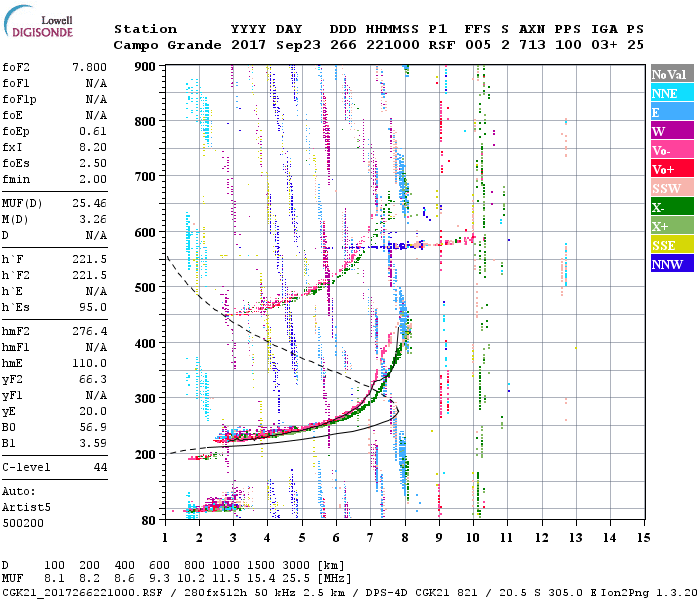Select the SSW salmon legend swatch

pyautogui.click(x=672, y=188)
